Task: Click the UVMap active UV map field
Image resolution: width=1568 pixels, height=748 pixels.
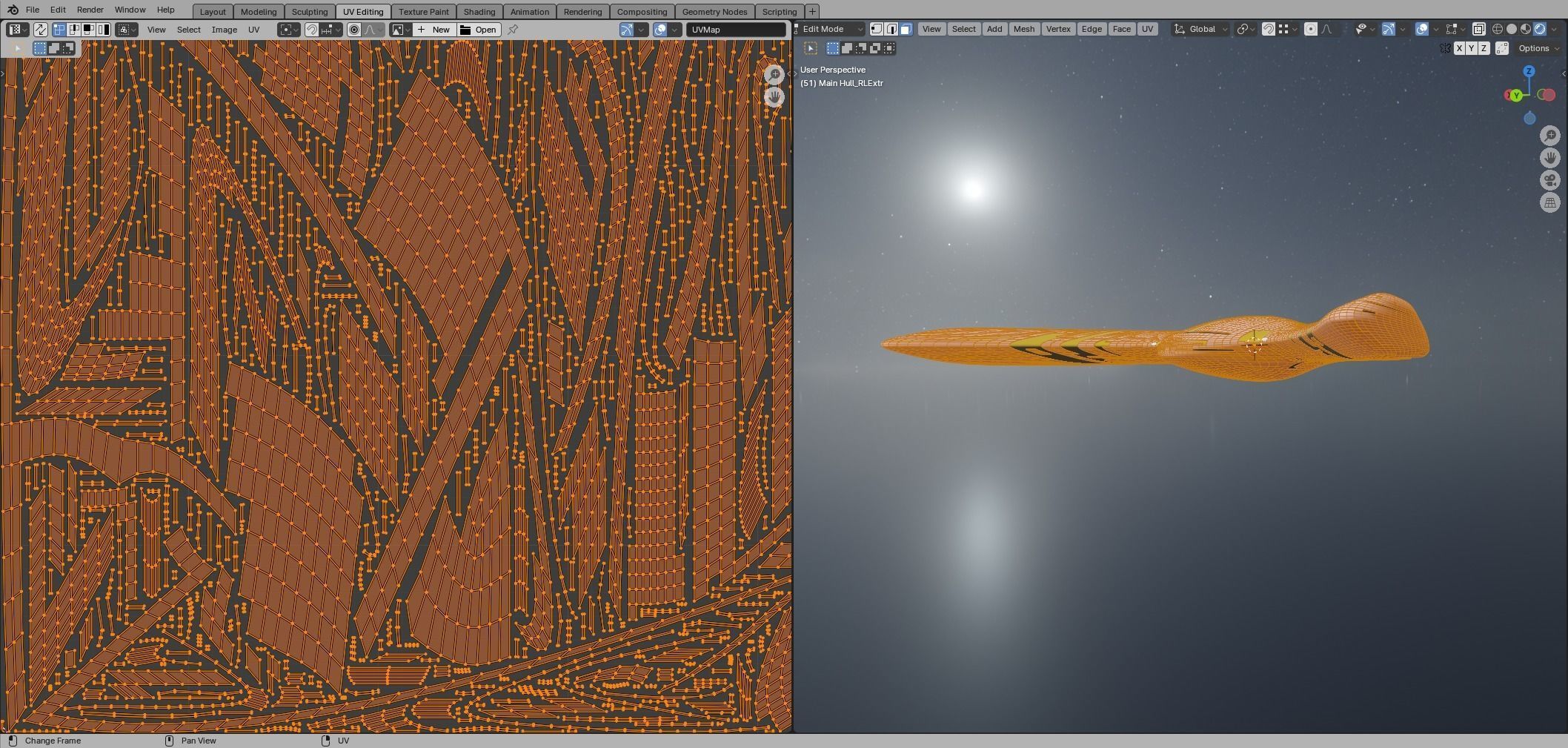Action: point(736,30)
